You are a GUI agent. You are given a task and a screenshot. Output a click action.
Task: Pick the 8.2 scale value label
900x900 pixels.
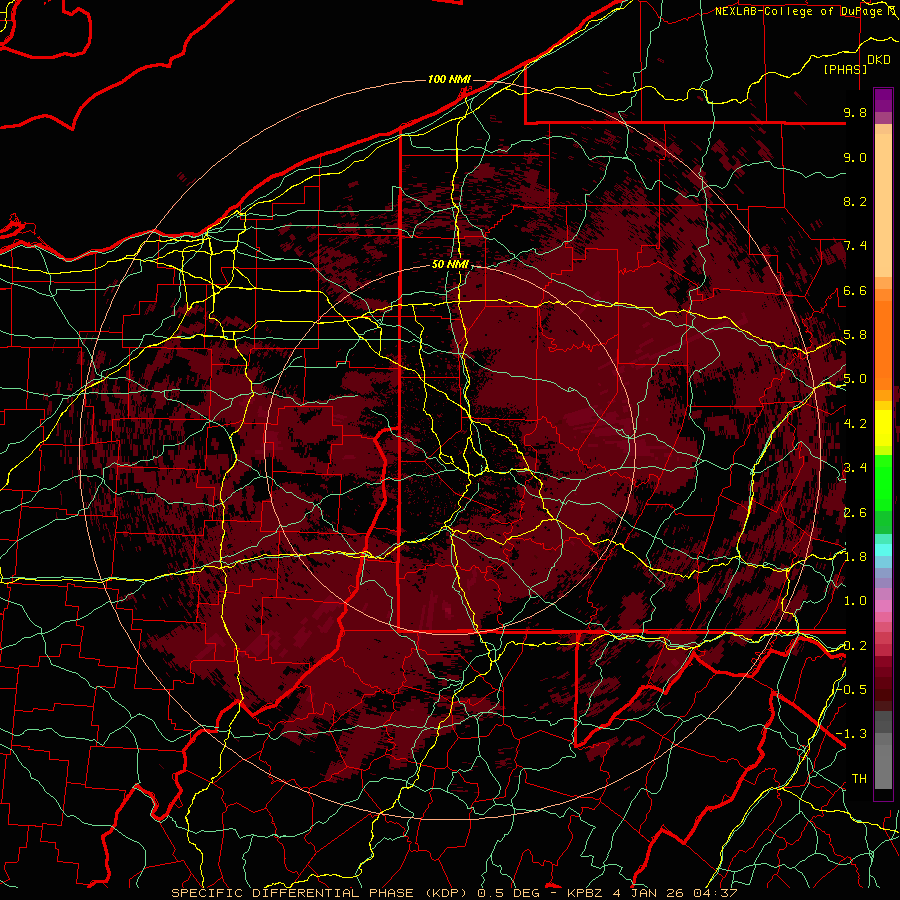click(855, 201)
